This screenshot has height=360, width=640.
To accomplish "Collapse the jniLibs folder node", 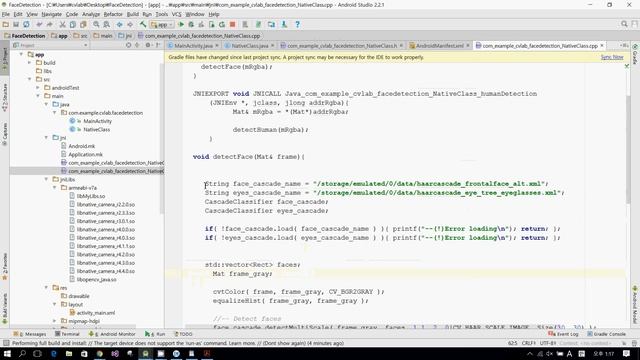I will (x=46, y=179).
